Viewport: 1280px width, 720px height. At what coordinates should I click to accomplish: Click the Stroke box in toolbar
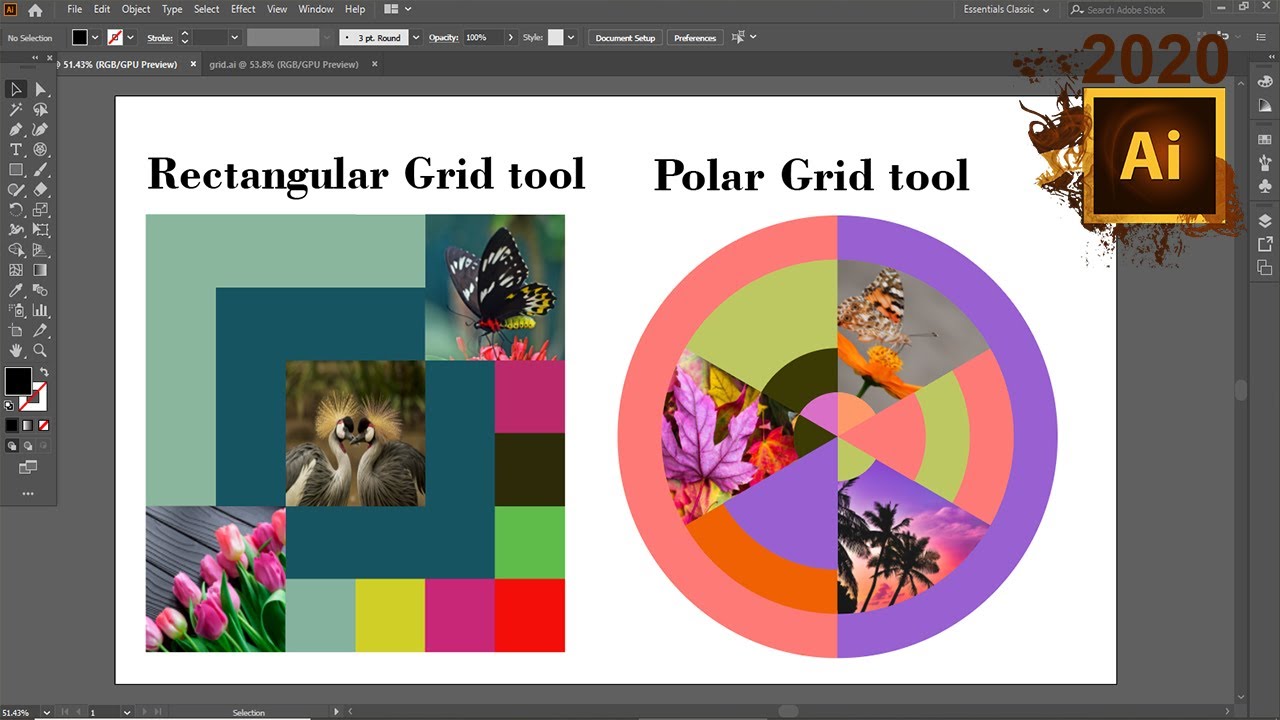pos(32,396)
